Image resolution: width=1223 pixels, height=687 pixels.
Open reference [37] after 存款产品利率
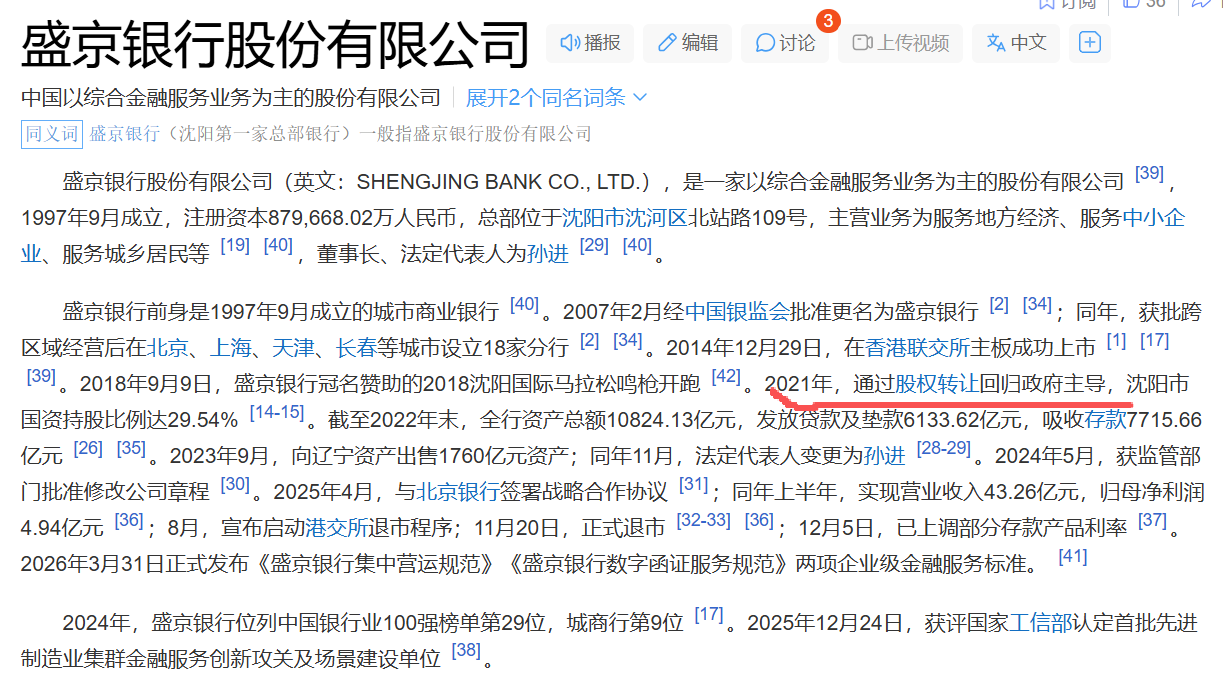click(x=1153, y=520)
